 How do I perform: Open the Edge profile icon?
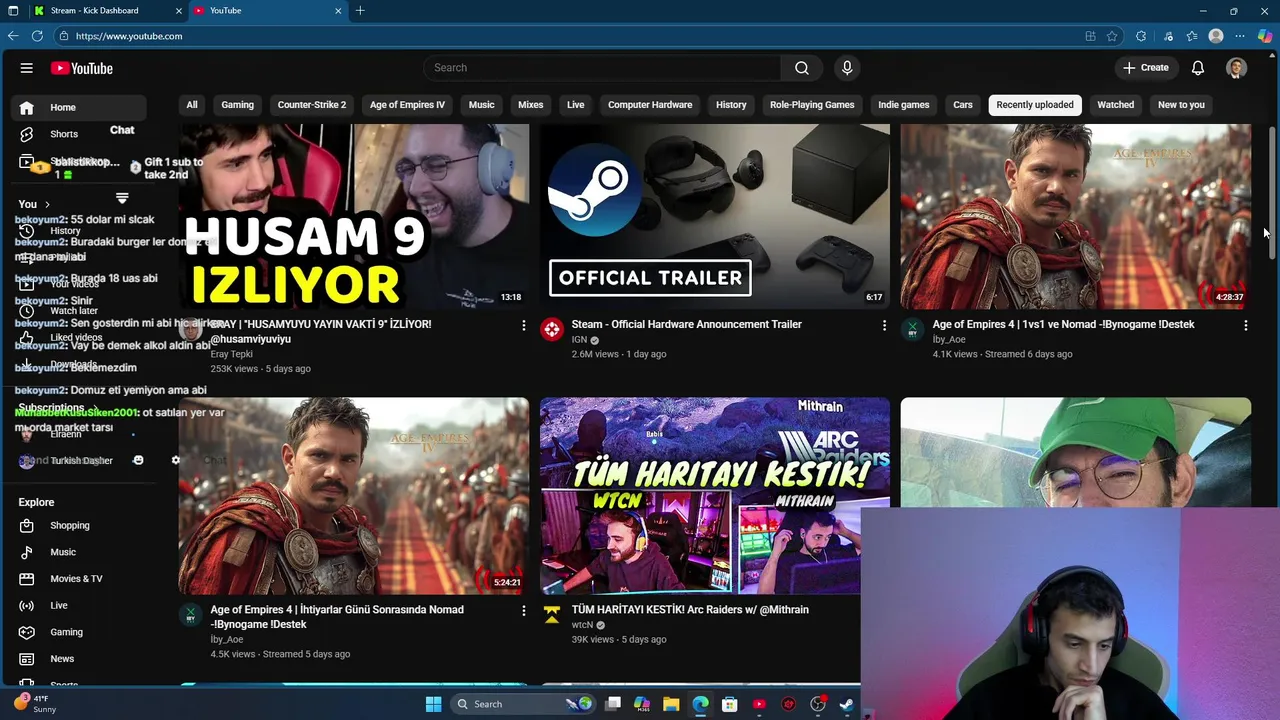tap(1216, 36)
